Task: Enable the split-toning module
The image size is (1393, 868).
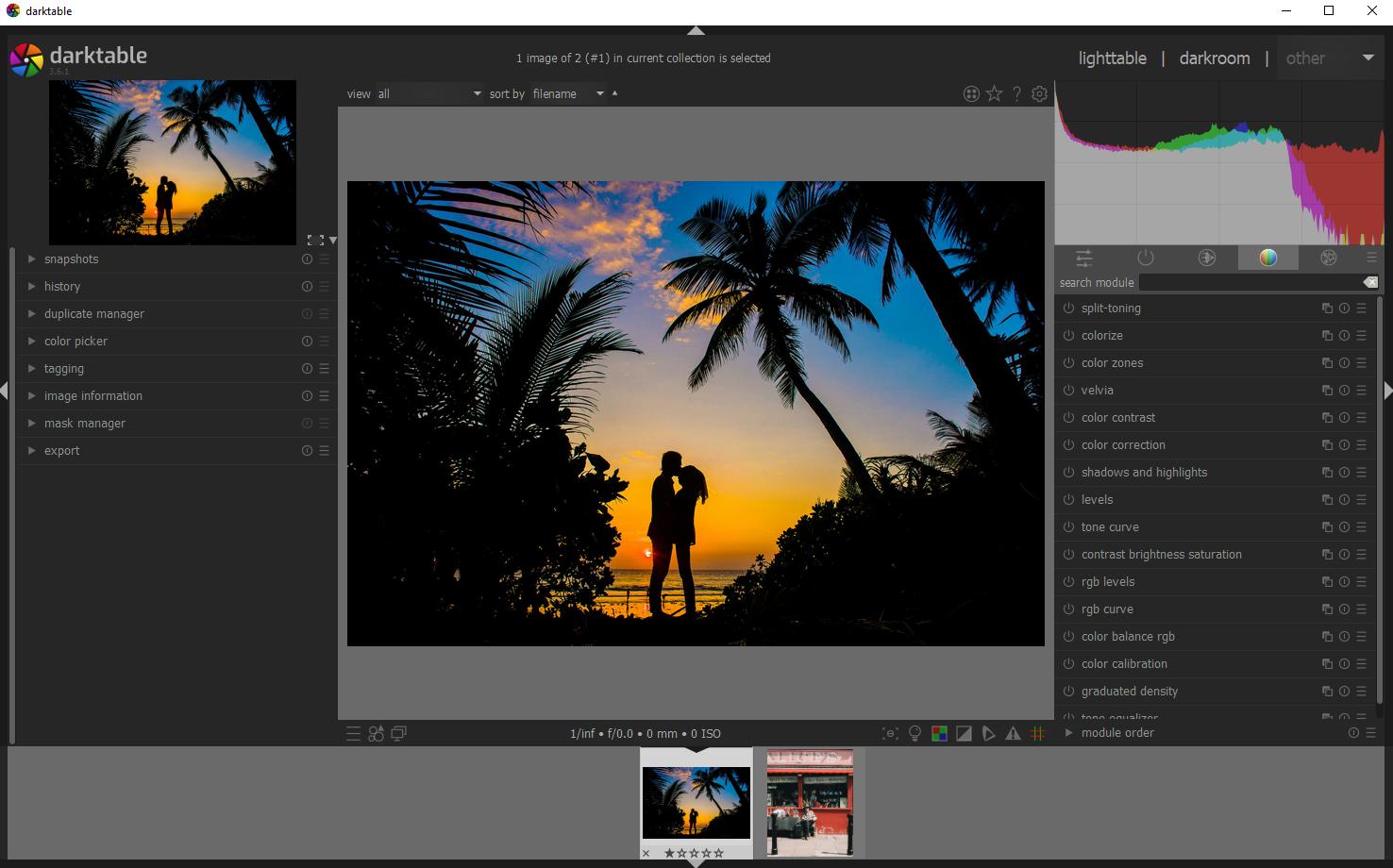Action: coord(1067,308)
